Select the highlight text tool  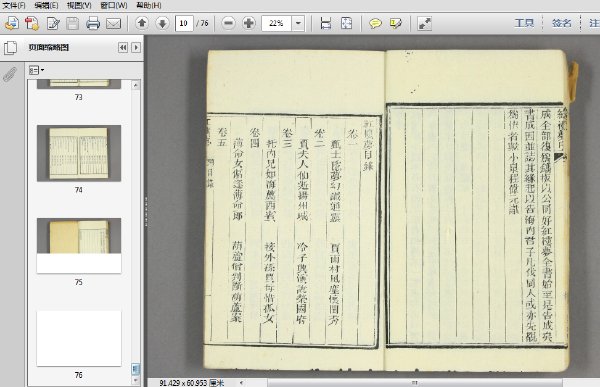(x=396, y=23)
